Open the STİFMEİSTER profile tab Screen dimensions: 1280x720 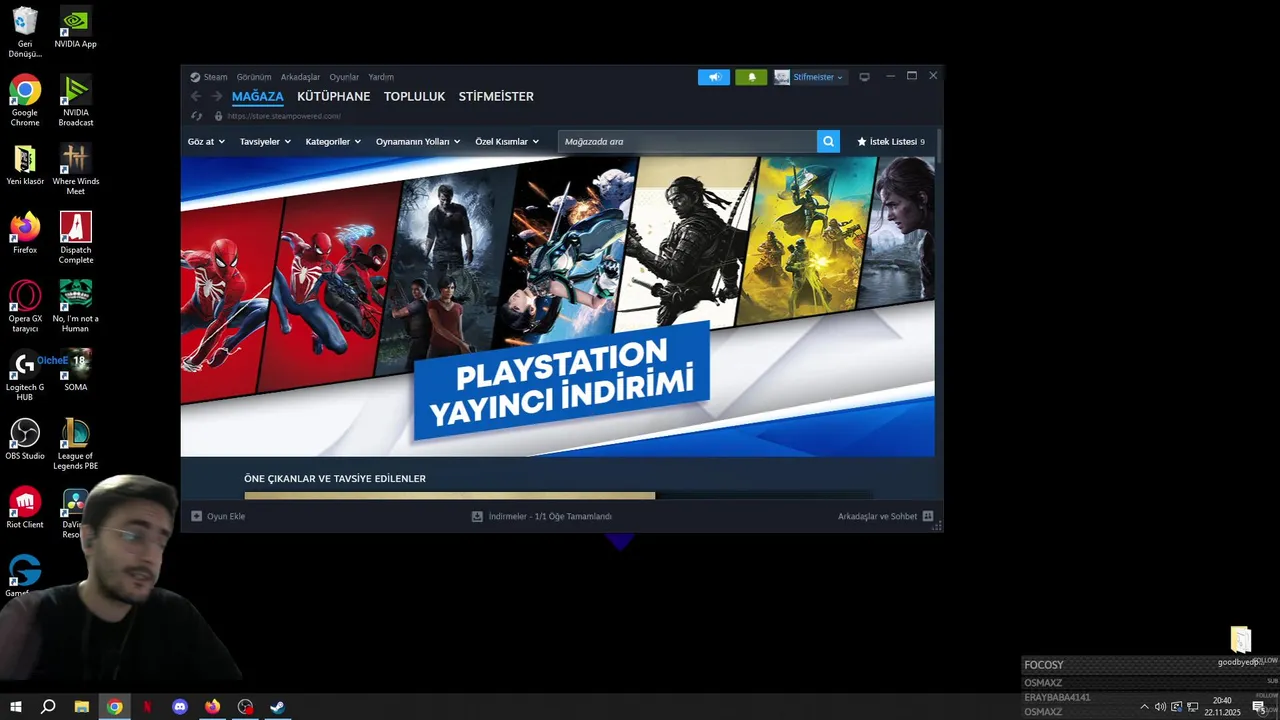click(x=496, y=97)
